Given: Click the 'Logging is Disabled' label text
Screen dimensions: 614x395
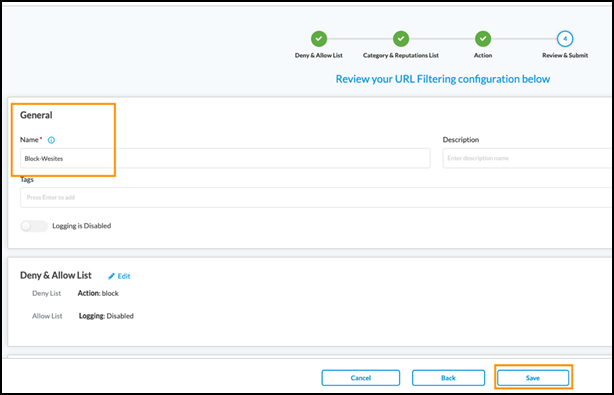Looking at the screenshot, I should (81, 226).
